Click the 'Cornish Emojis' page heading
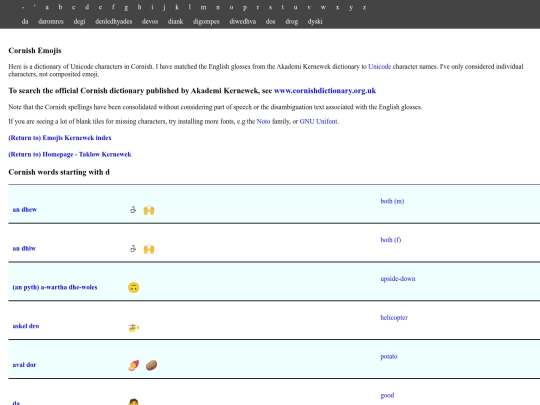540x405 pixels. click(35, 50)
